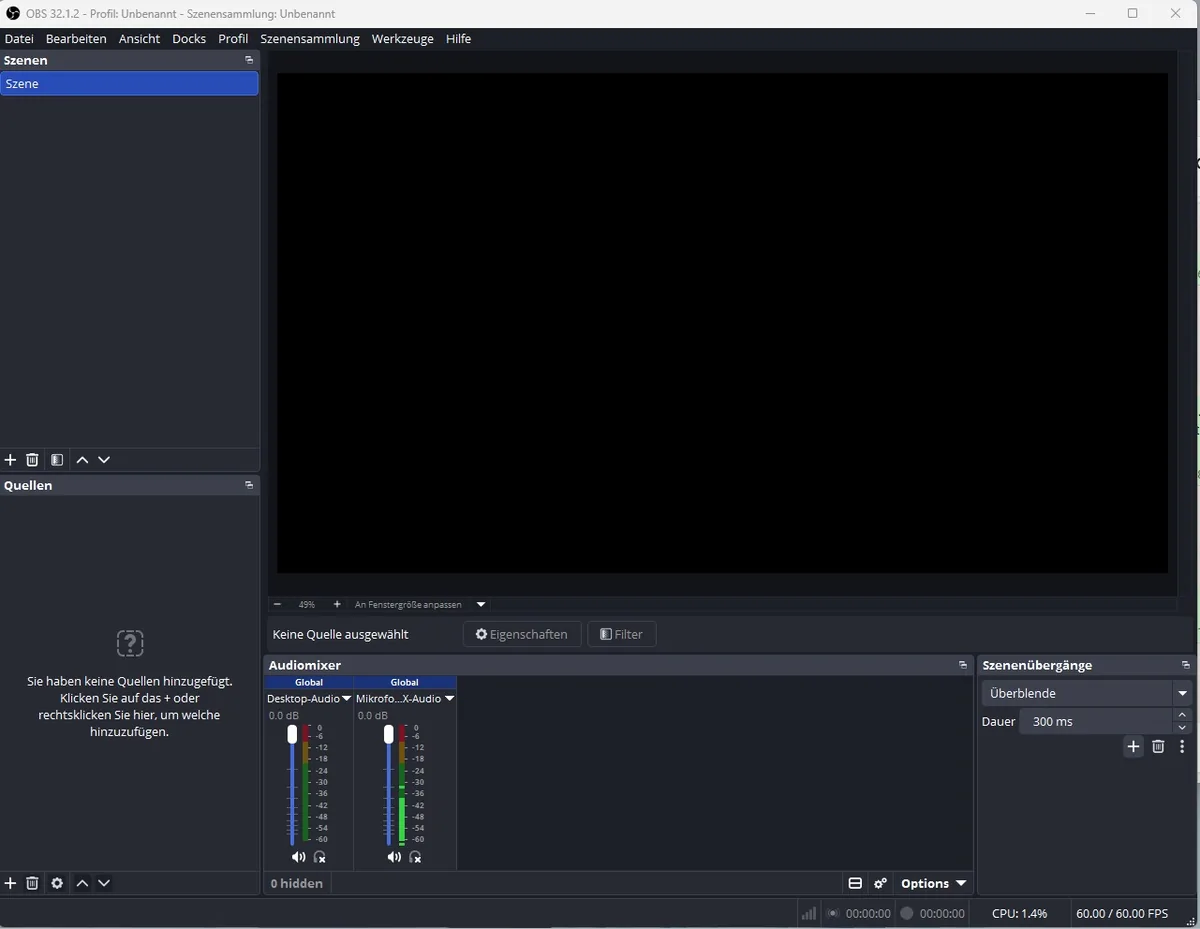
Task: Open the Szenensammlung menu
Action: 310,39
